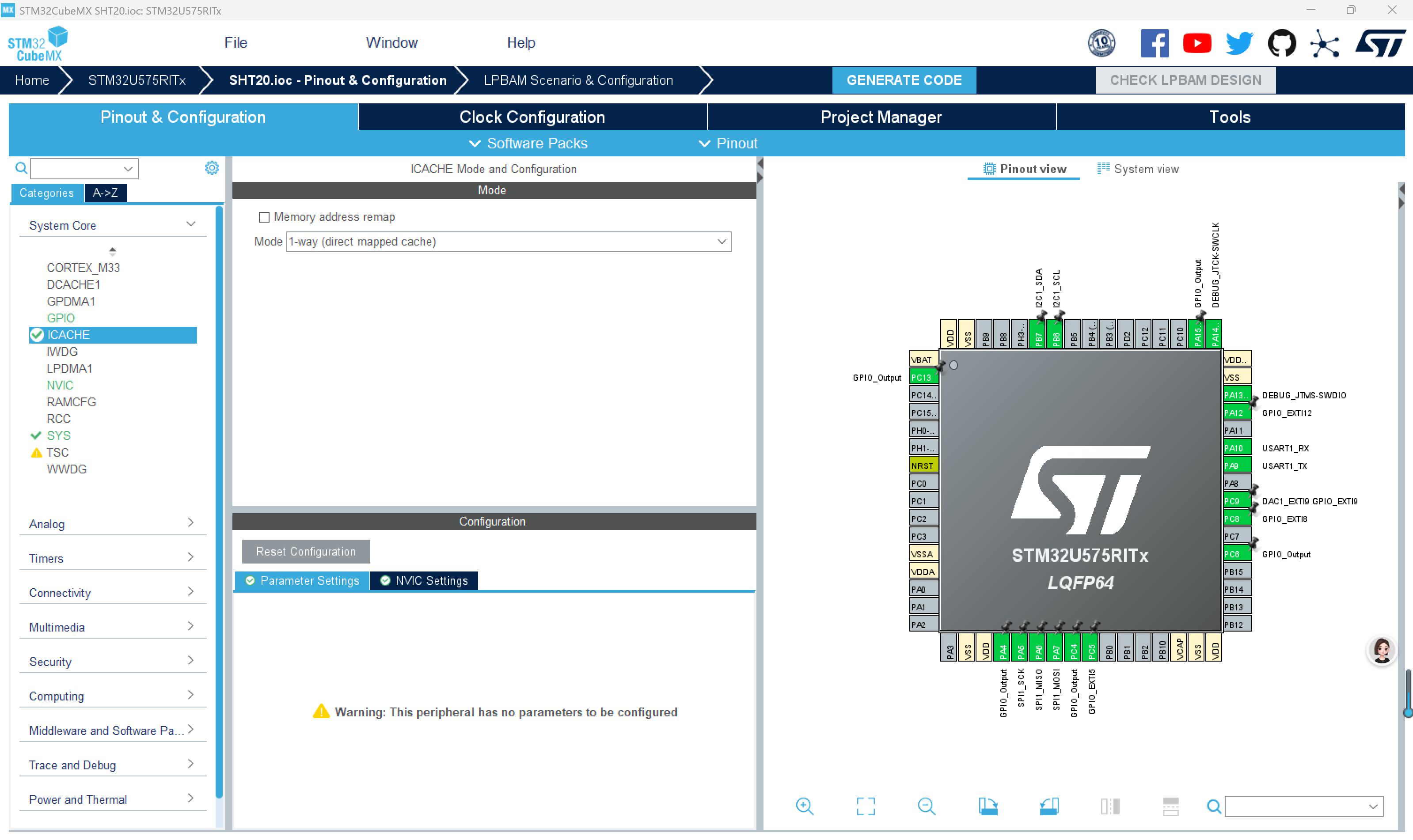Viewport: 1413px width, 840px height.
Task: Click the fit-to-screen icon in pinout toolbar
Action: [865, 806]
